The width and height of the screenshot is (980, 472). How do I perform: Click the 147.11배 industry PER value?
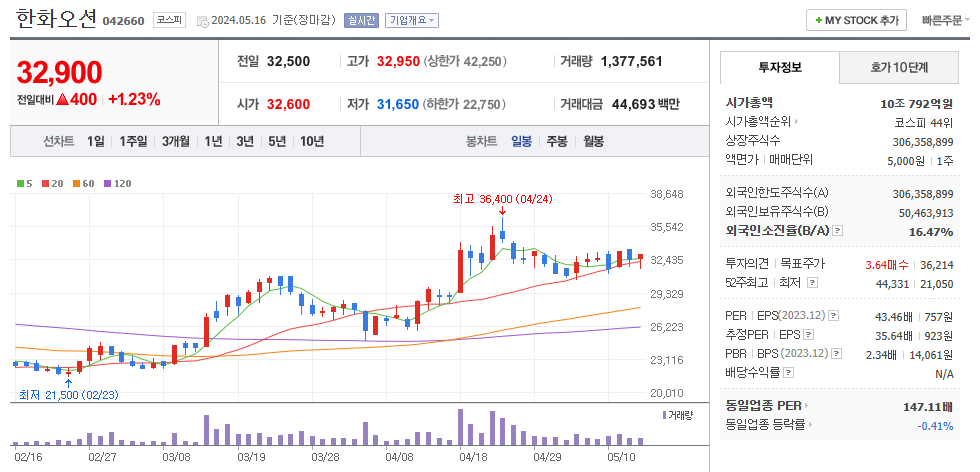(x=928, y=407)
